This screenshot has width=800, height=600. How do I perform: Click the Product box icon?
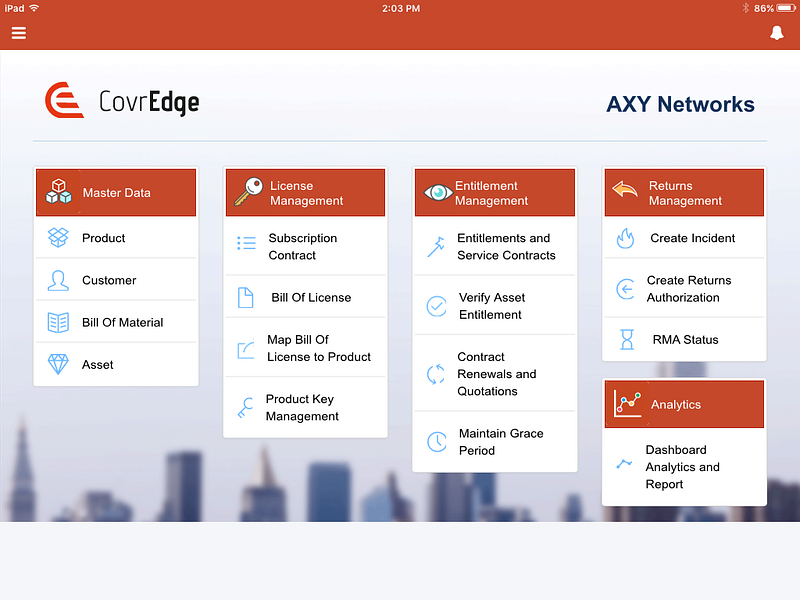coord(58,237)
